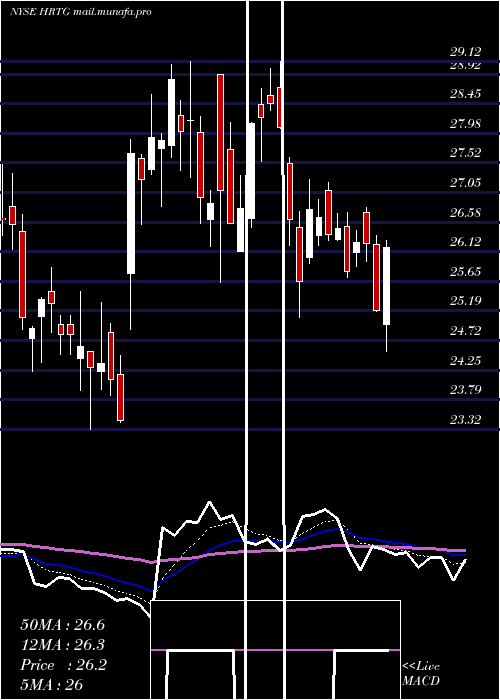Click the NYSE HRTG mail.munafa.pro title text
Viewport: 500px width, 700px height.
[x=81, y=12]
